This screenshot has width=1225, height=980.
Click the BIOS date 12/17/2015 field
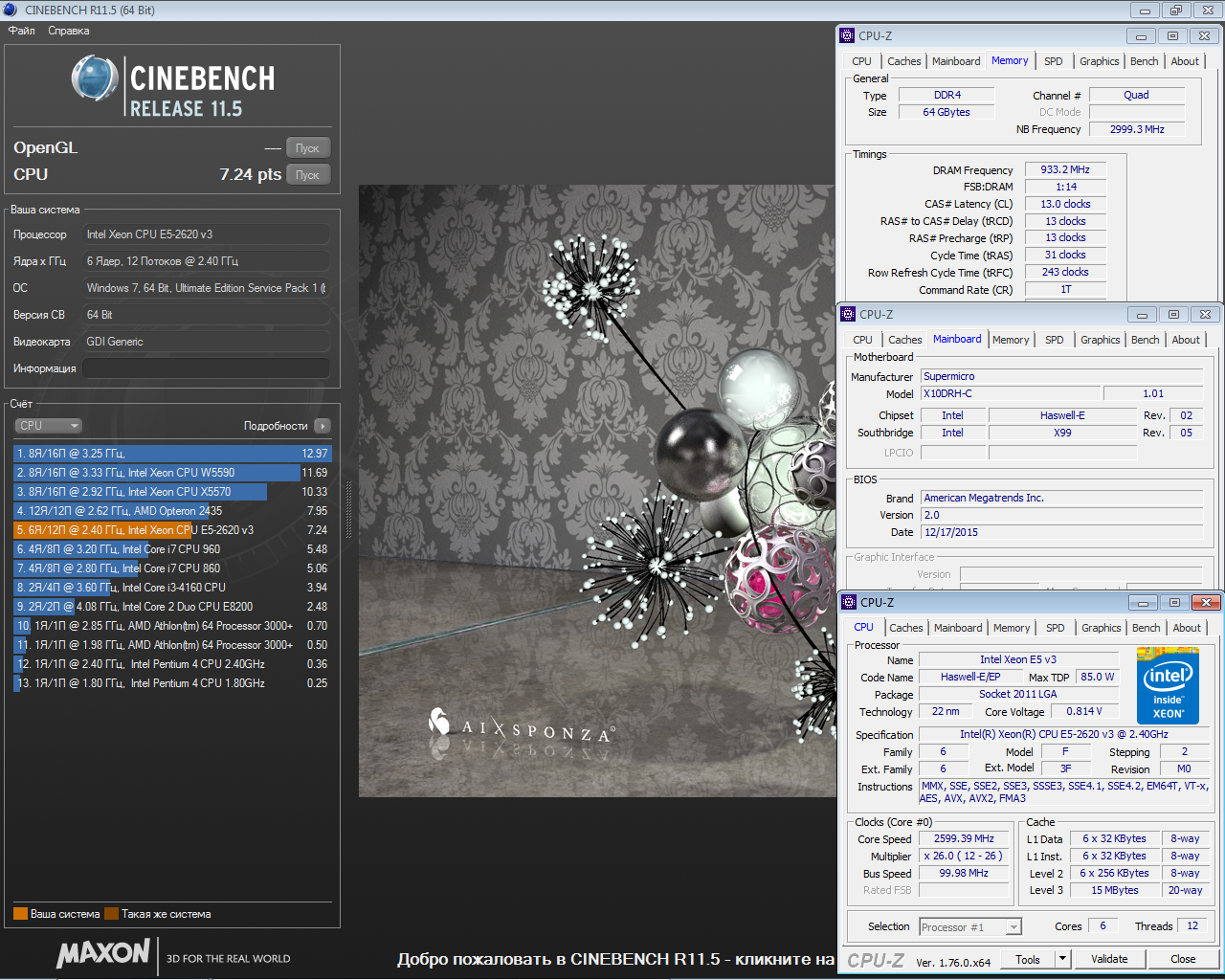[1061, 532]
